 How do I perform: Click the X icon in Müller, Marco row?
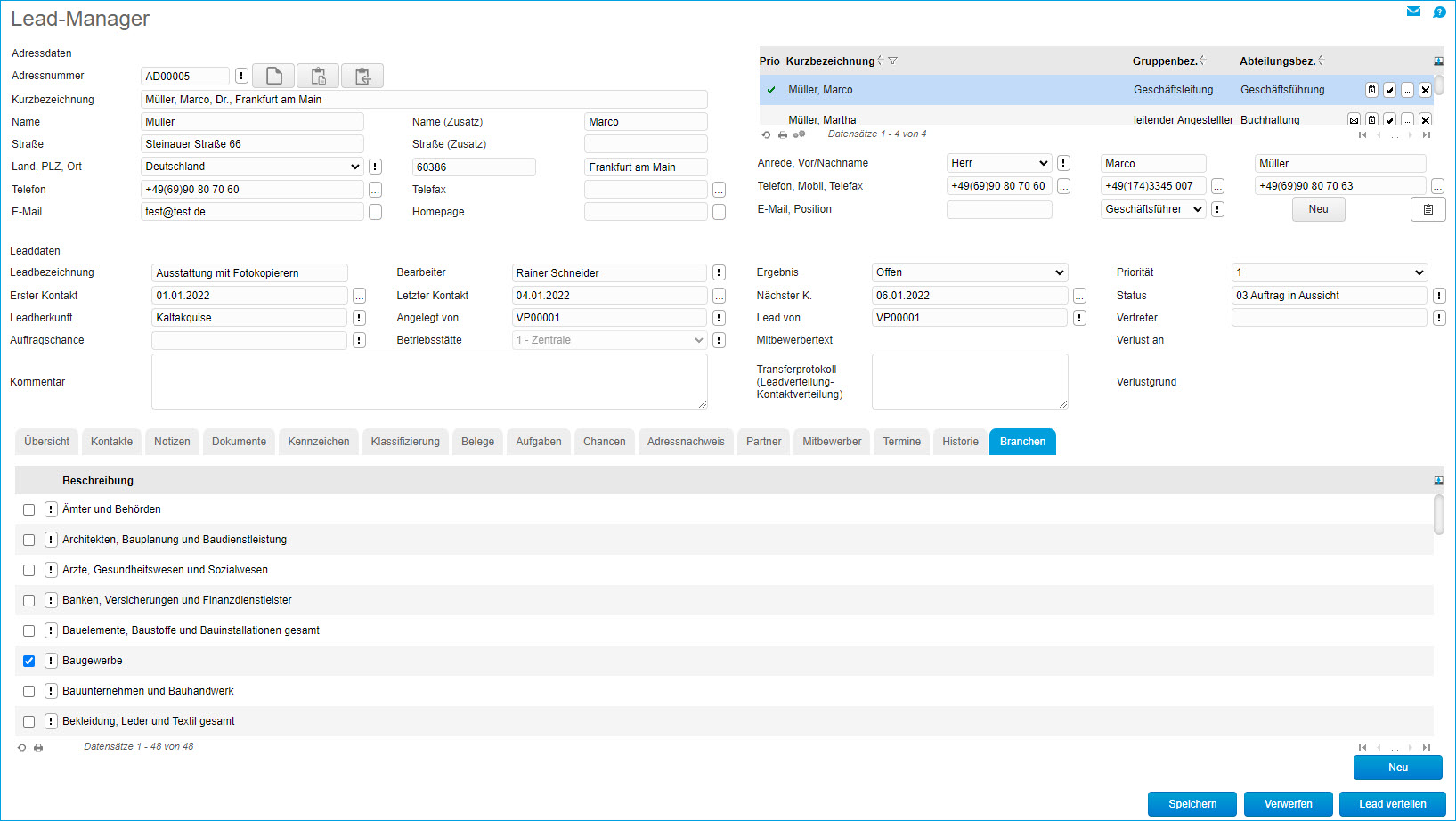[1425, 90]
